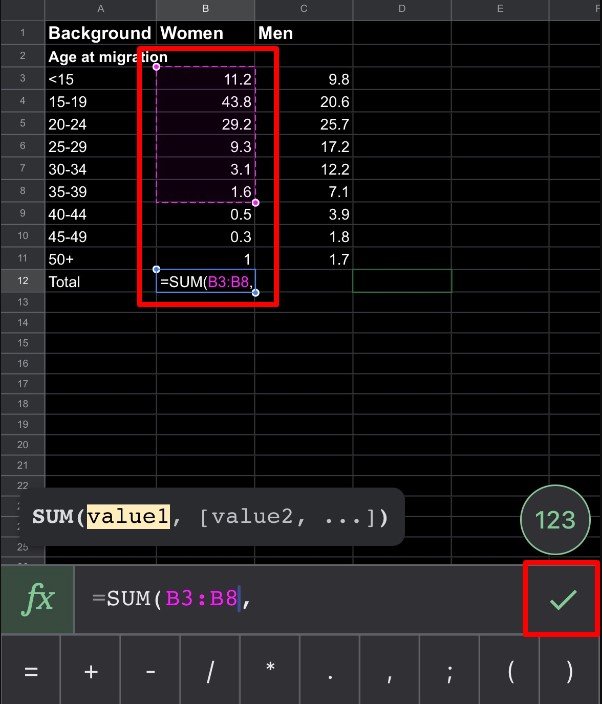602x704 pixels.
Task: Select column A header
Action: pos(101,9)
